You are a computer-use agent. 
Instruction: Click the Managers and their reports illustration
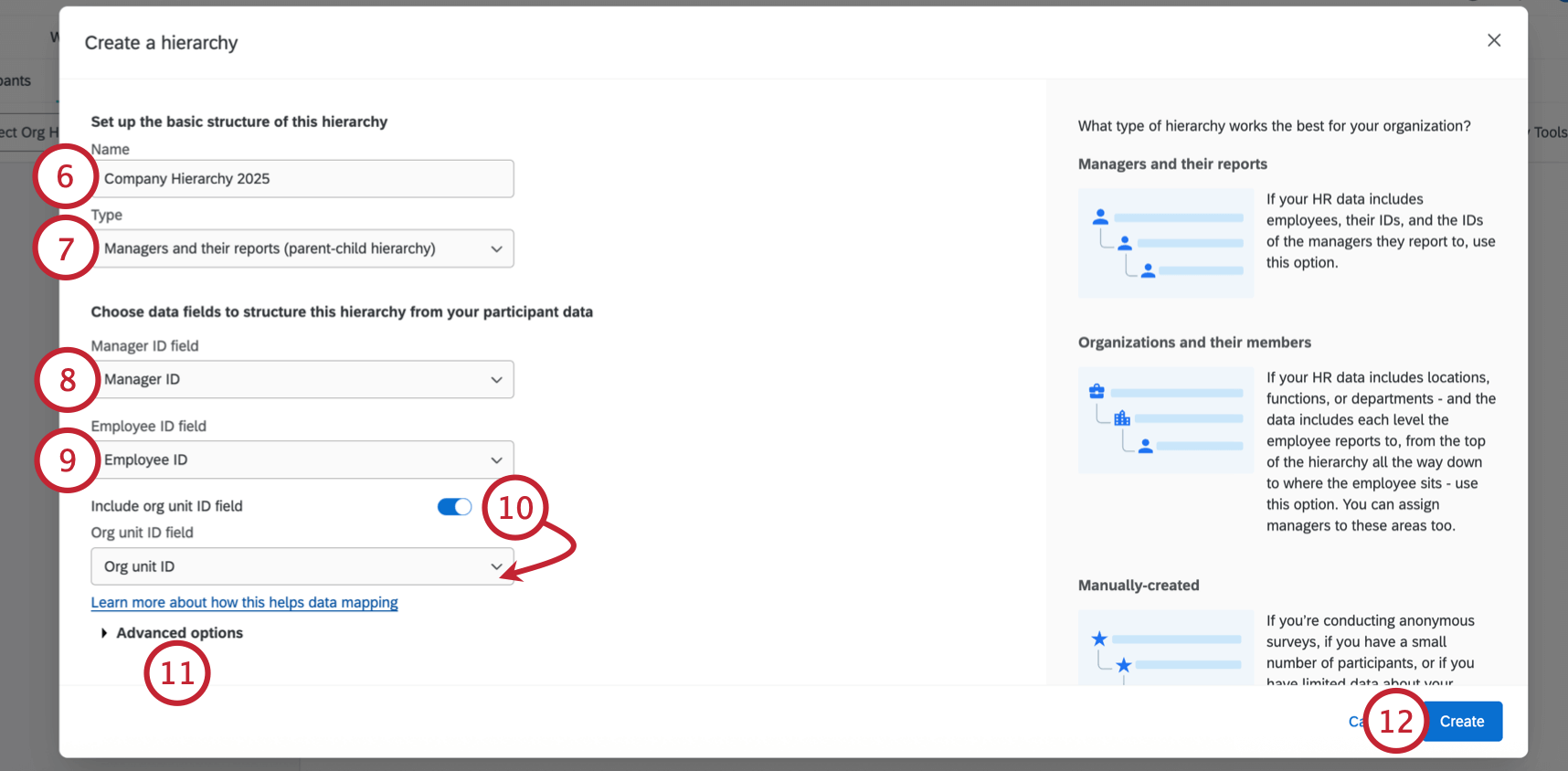(x=1166, y=243)
